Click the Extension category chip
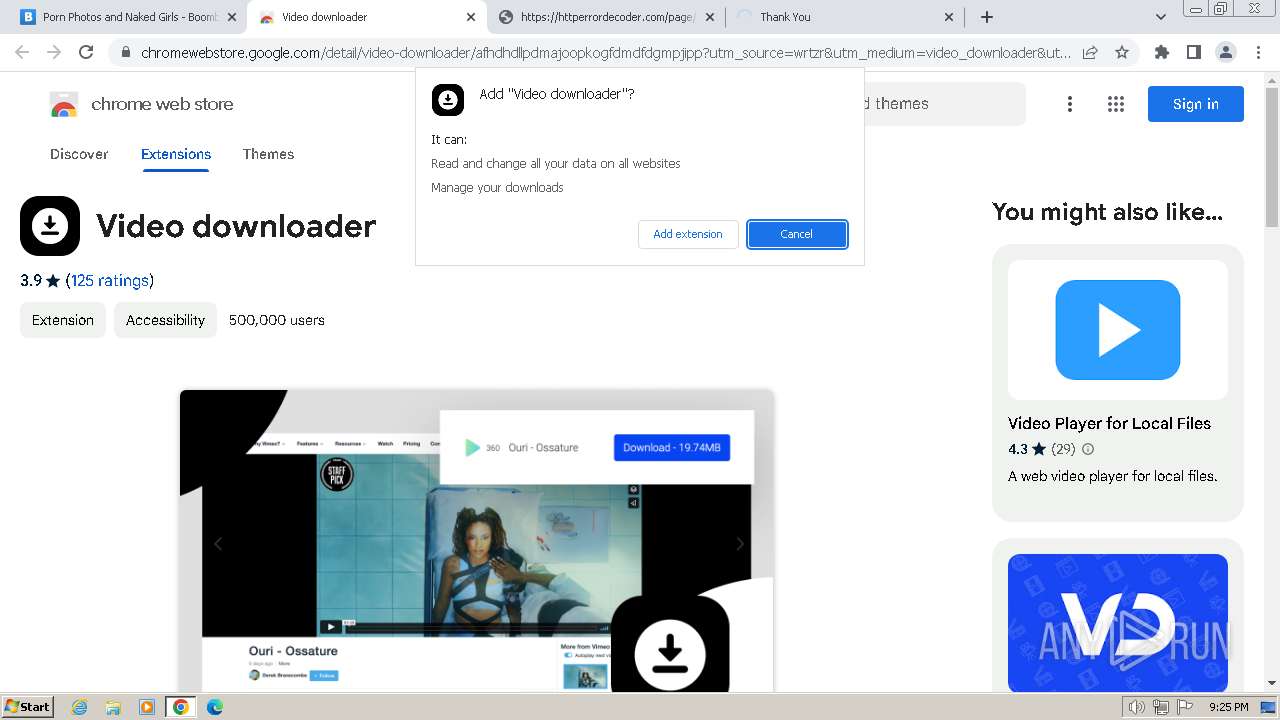Viewport: 1280px width, 720px height. tap(63, 320)
